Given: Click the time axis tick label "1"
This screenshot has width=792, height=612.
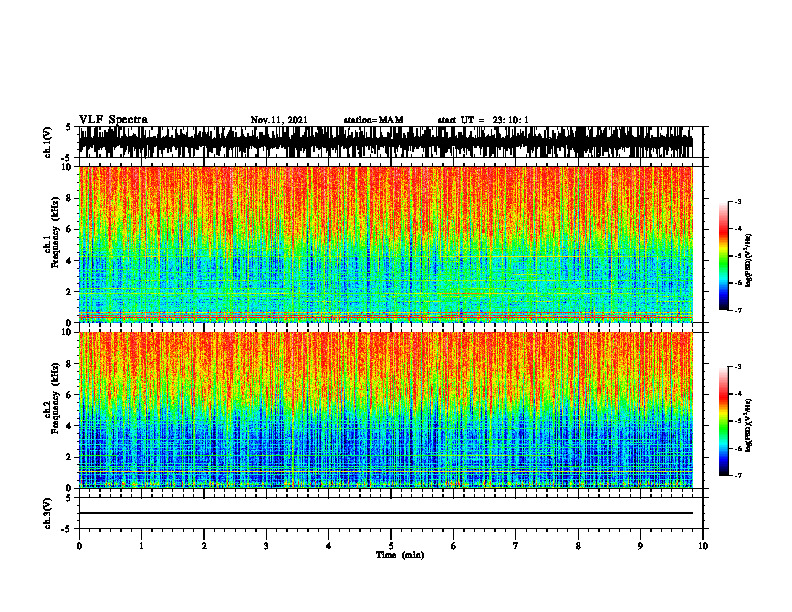Looking at the screenshot, I should (x=141, y=546).
